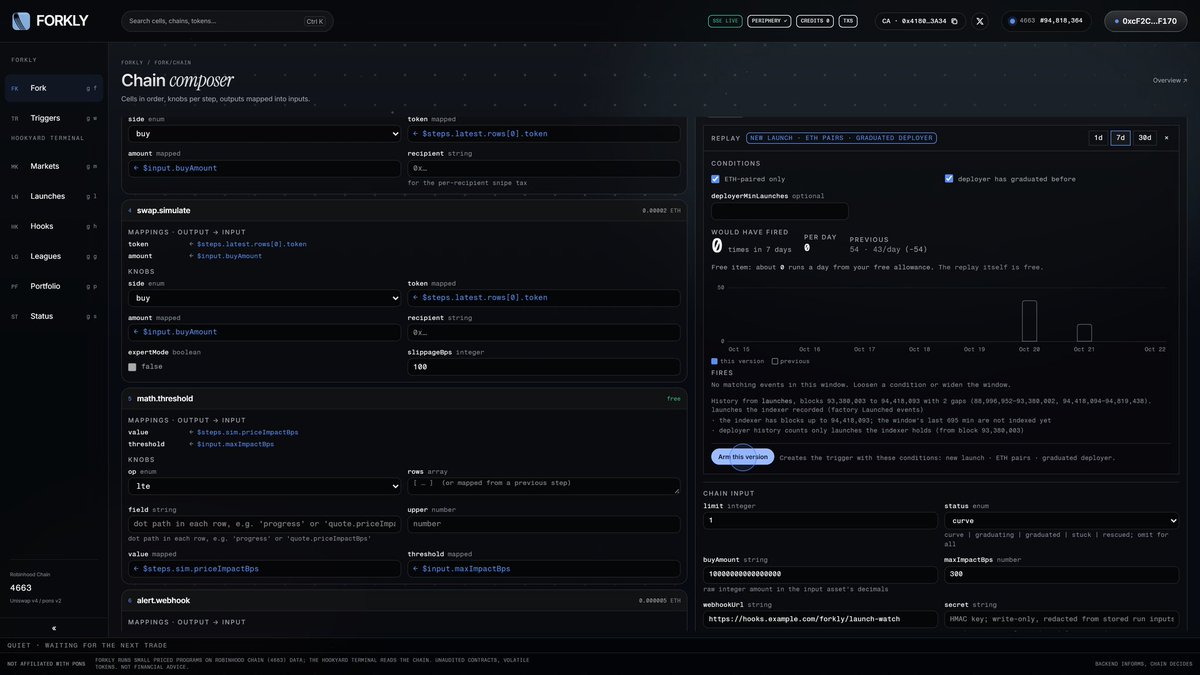Screen dimensions: 1200x675
Task: Open Status page in the sidebar
Action: click(53, 316)
